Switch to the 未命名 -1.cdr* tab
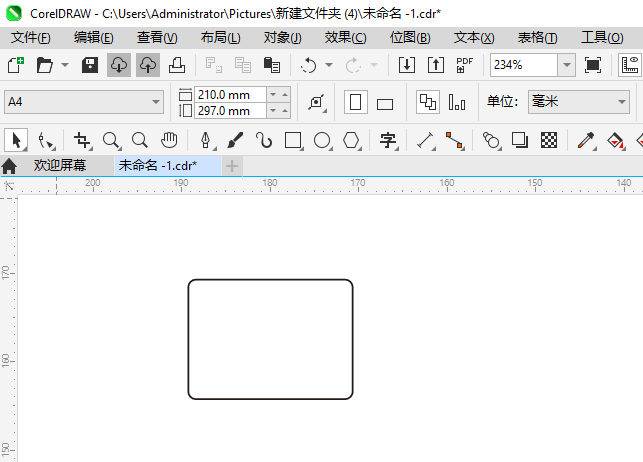 (x=167, y=166)
